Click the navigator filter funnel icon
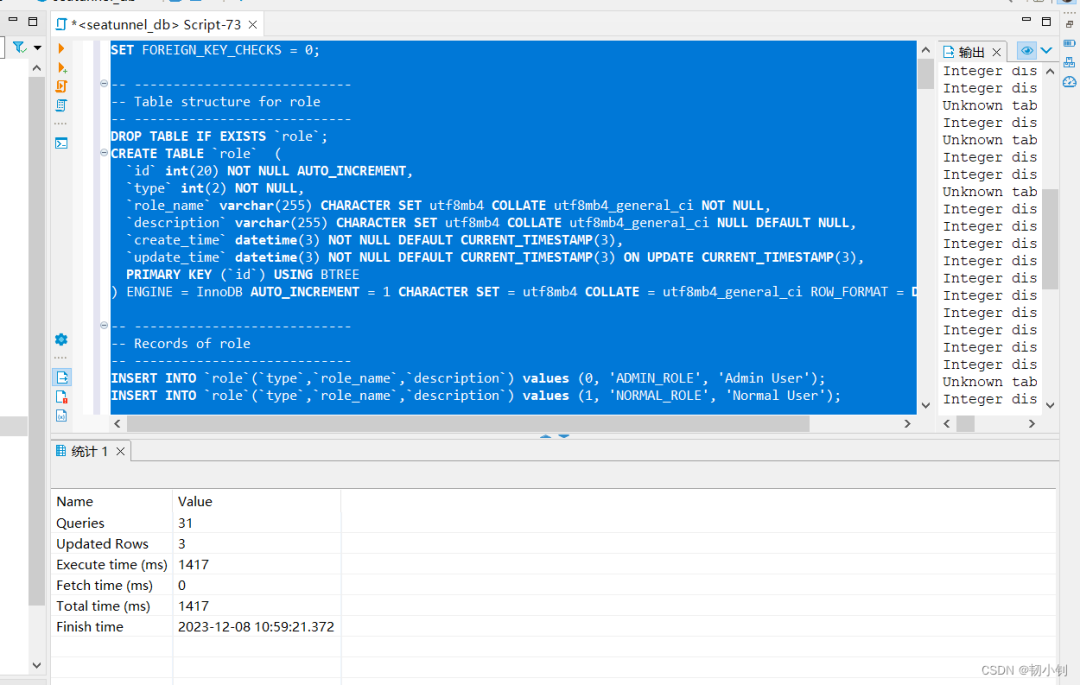This screenshot has height=685, width=1080. tap(19, 48)
